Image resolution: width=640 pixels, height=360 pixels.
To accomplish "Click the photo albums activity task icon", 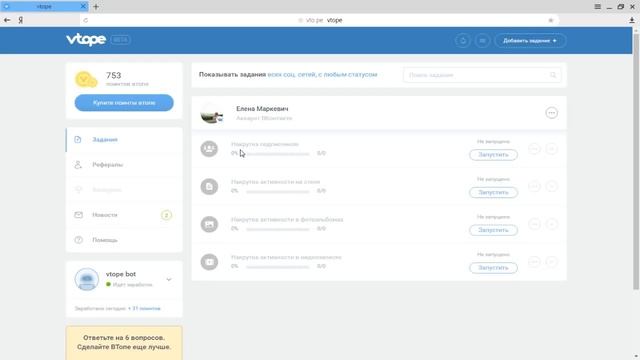I will (x=209, y=224).
